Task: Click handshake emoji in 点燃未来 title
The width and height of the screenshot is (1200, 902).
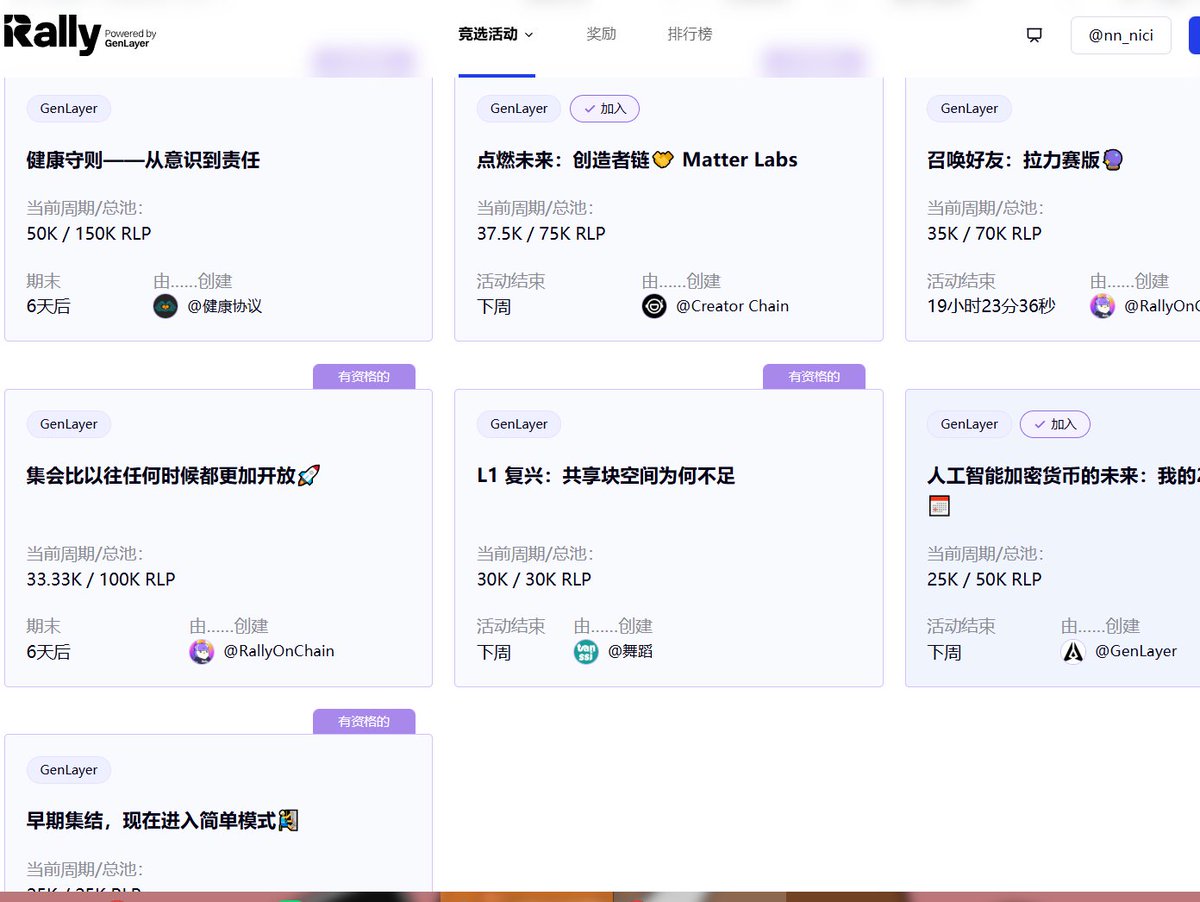Action: pos(662,160)
